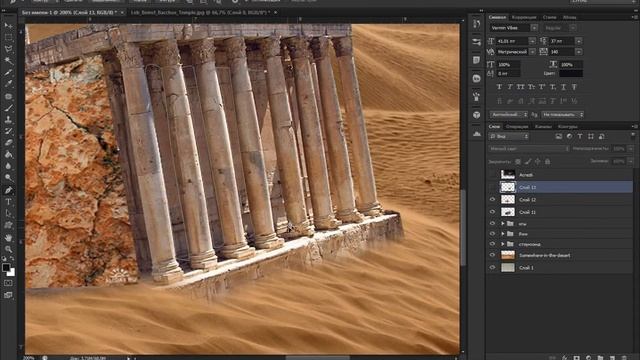Open the anti-aliasing method dropdown

click(x=562, y=115)
